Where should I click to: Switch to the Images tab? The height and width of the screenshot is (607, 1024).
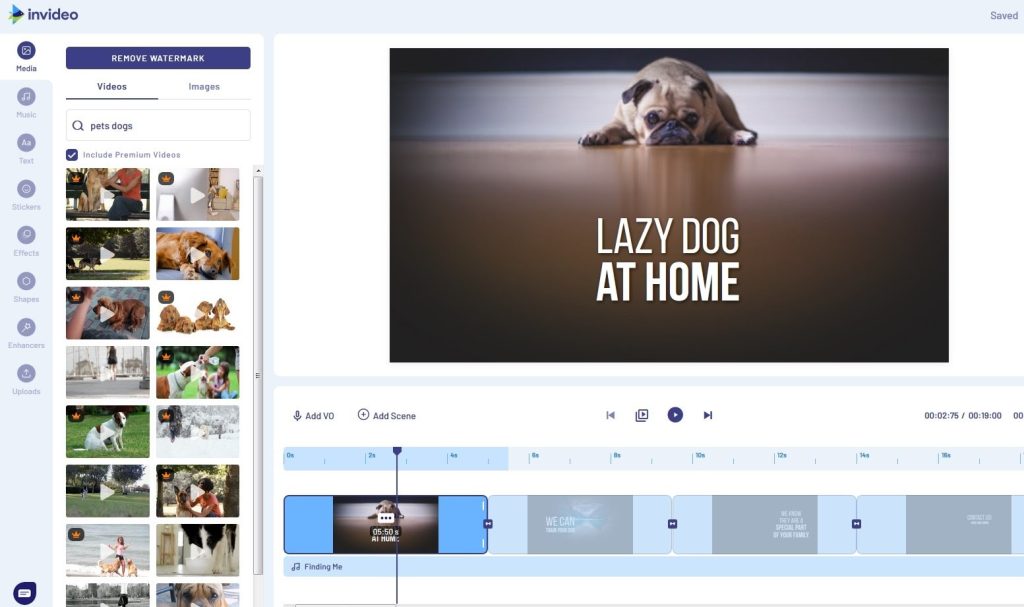(x=204, y=87)
